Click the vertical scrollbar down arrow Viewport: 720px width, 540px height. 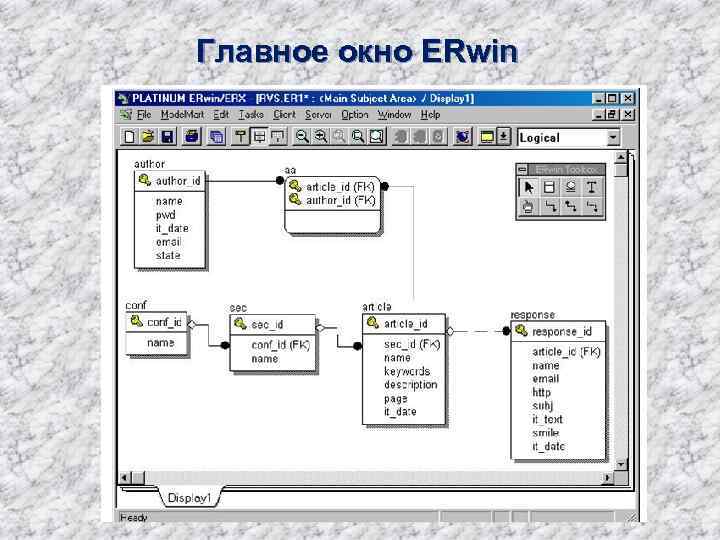621,464
